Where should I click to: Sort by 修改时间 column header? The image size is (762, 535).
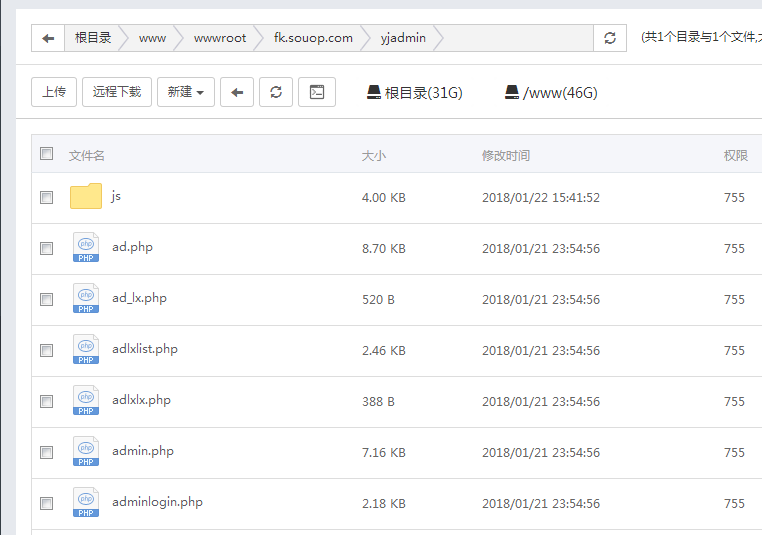point(506,155)
